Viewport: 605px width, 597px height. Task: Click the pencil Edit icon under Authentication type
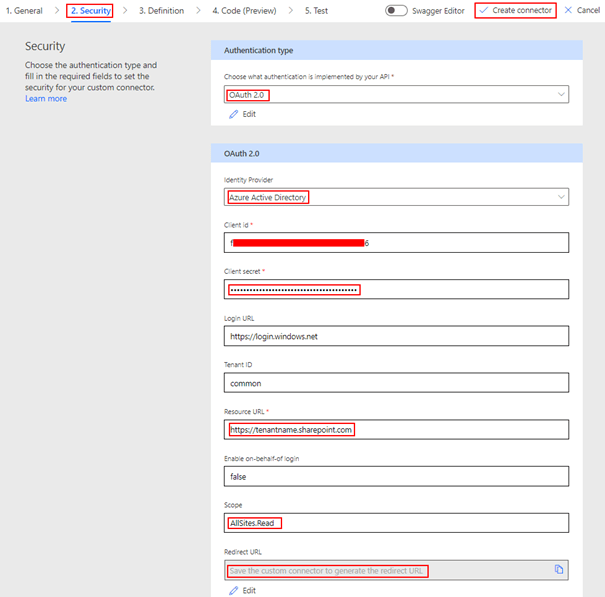(234, 114)
